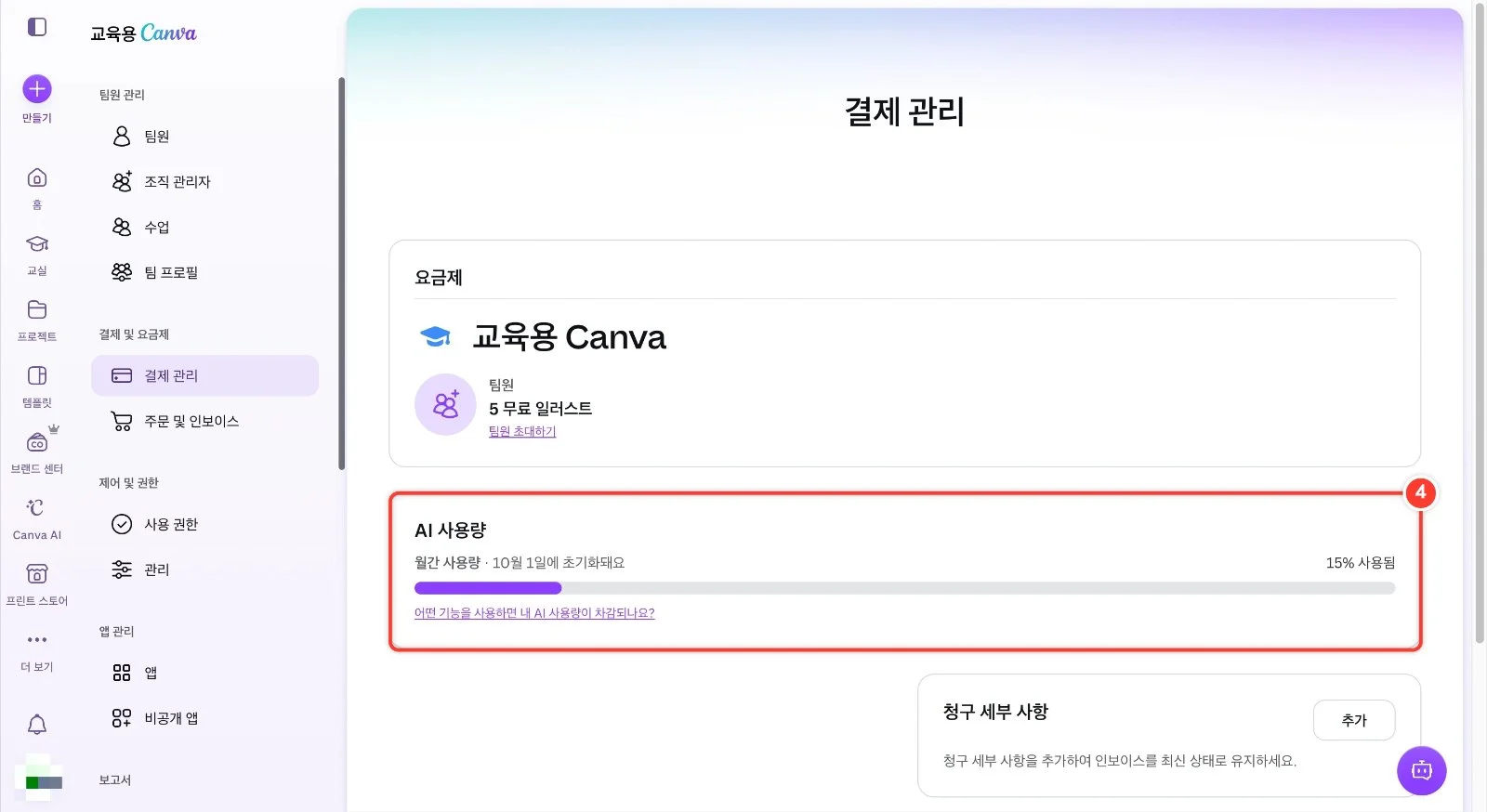Open 앱 under 앱 관리
Image resolution: width=1487 pixels, height=812 pixels.
click(x=204, y=673)
